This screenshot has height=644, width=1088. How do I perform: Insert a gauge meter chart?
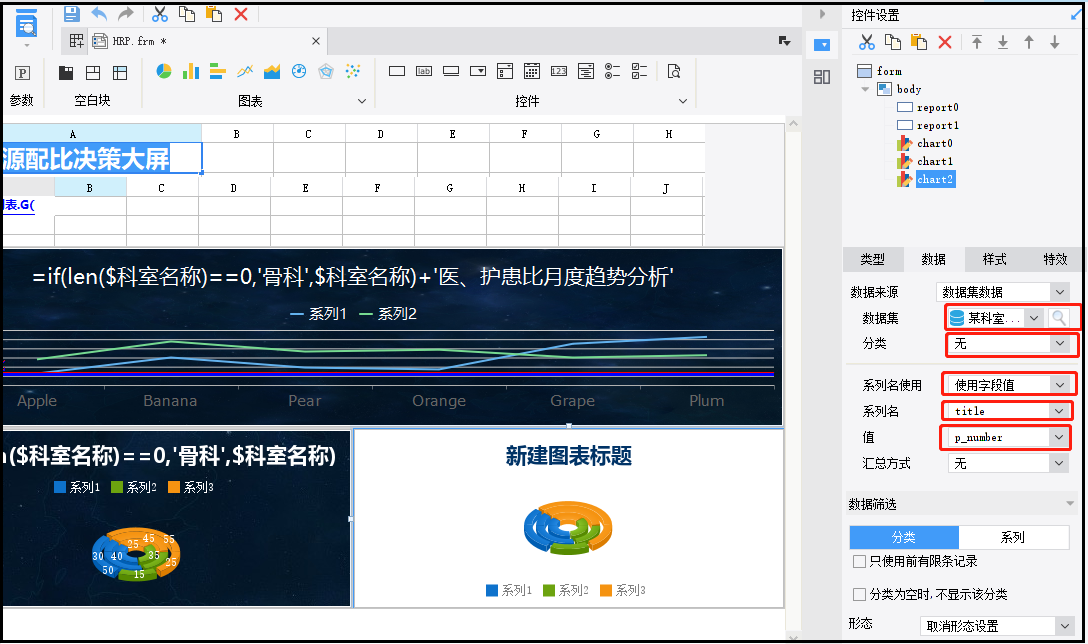coord(299,71)
